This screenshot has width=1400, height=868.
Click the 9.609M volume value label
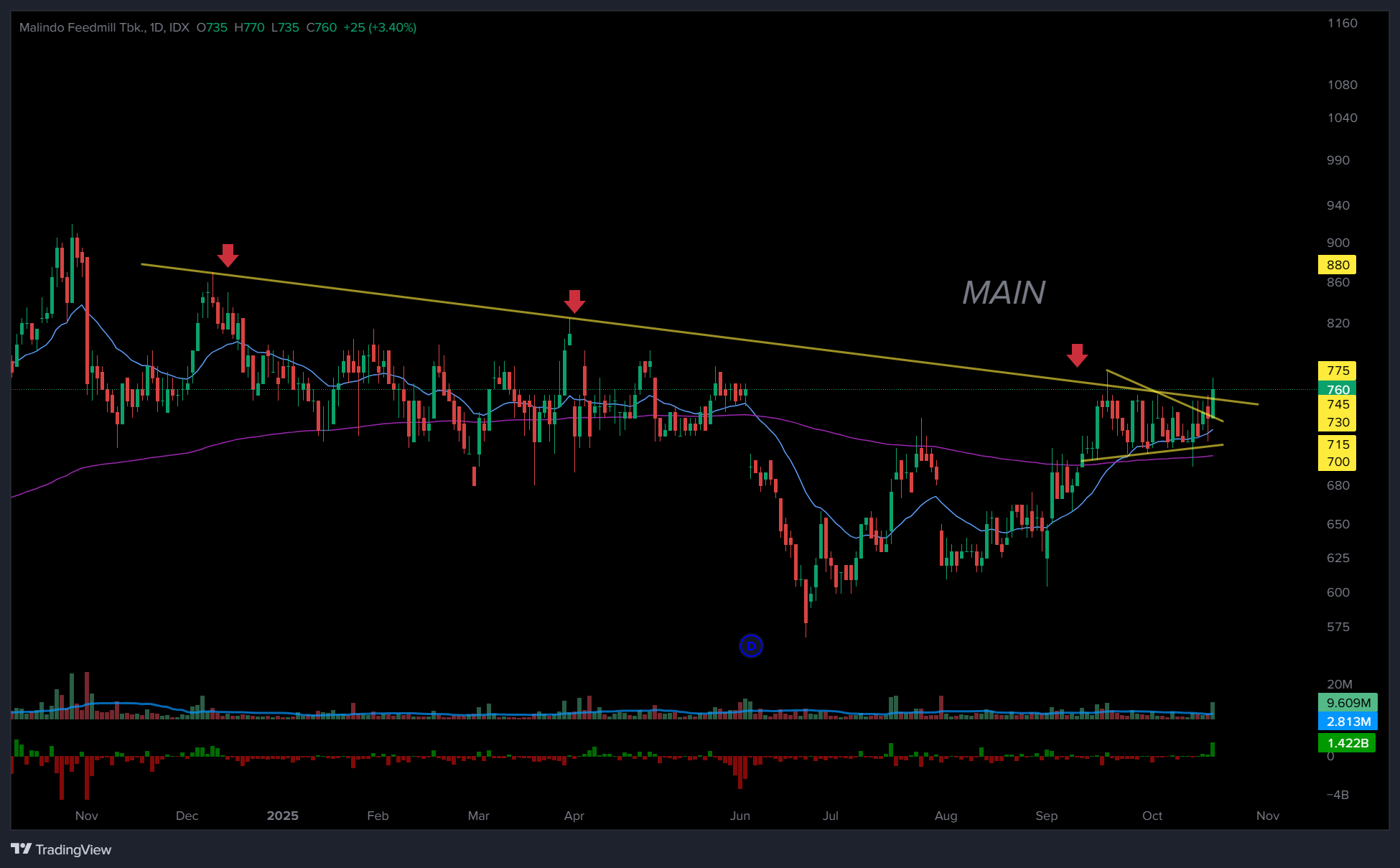pyautogui.click(x=1348, y=703)
